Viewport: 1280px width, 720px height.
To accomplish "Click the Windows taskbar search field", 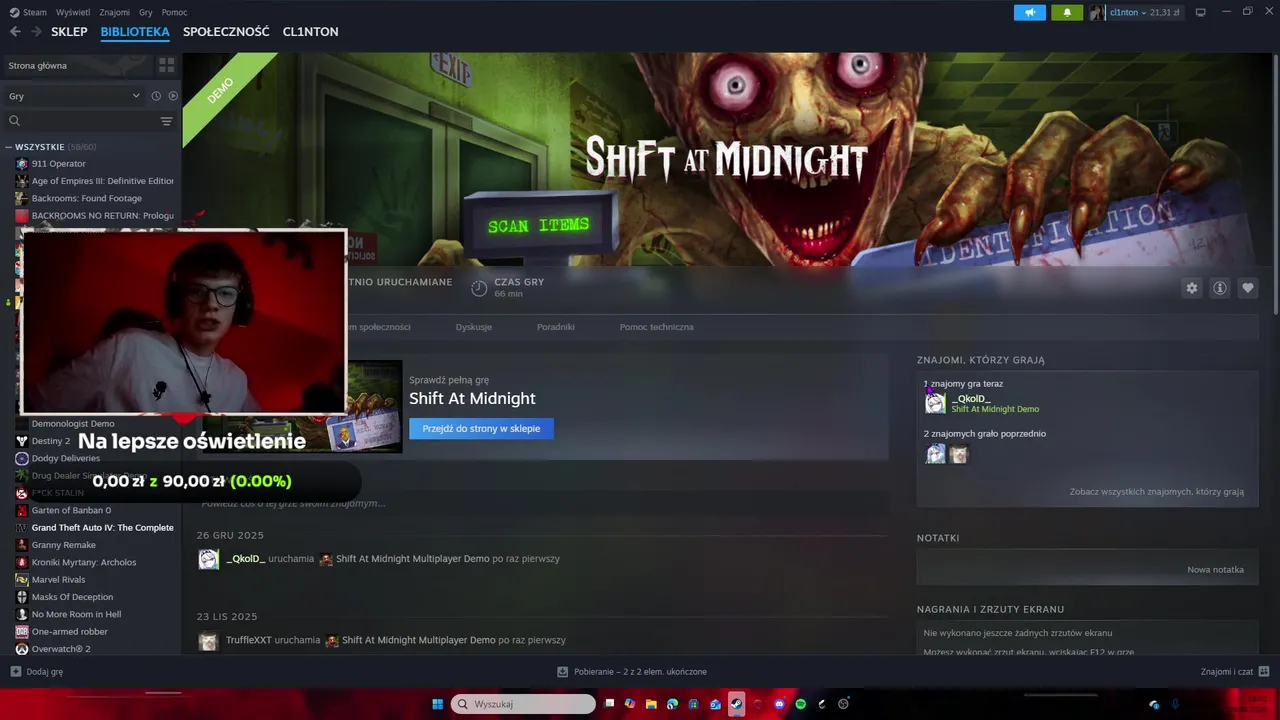I will tap(523, 704).
